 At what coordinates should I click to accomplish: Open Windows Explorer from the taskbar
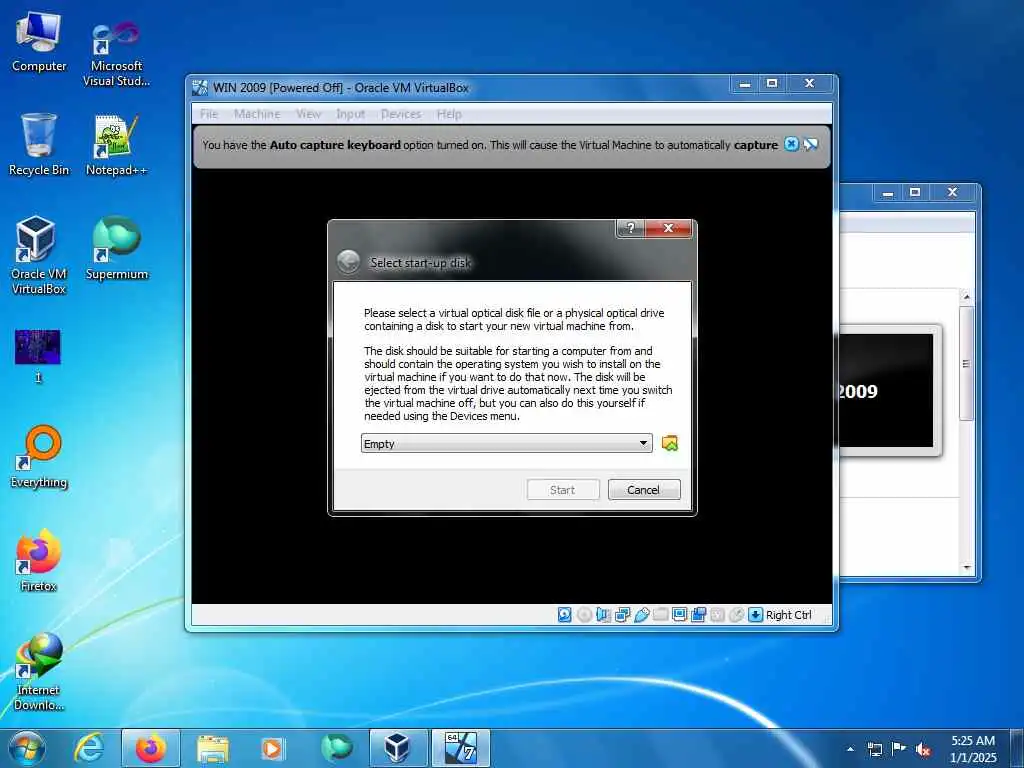coord(213,748)
